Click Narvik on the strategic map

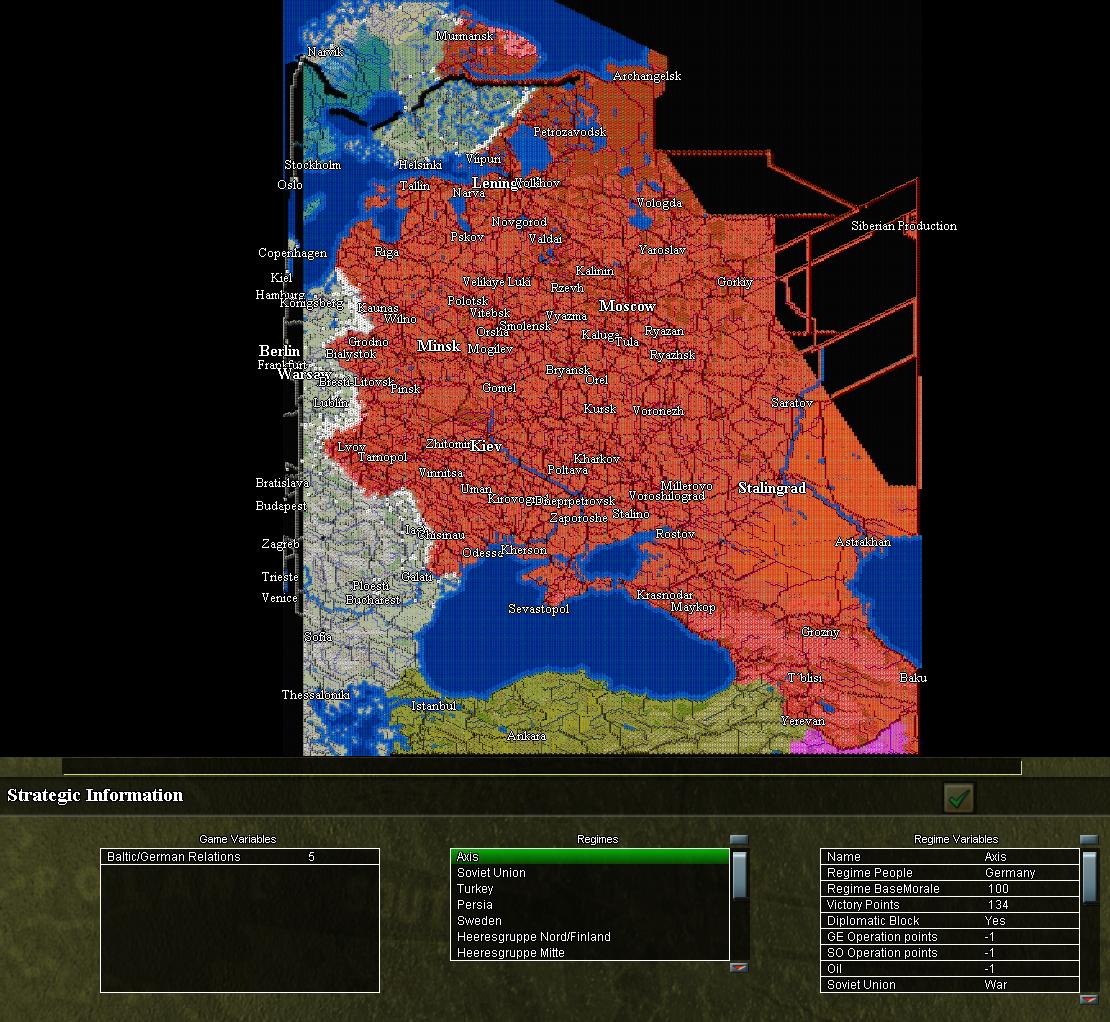(x=326, y=52)
